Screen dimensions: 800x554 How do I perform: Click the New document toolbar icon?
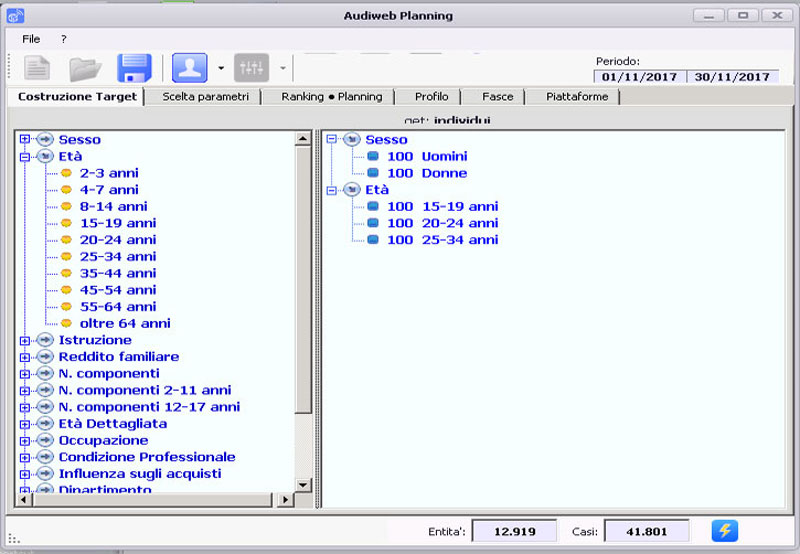coord(37,68)
